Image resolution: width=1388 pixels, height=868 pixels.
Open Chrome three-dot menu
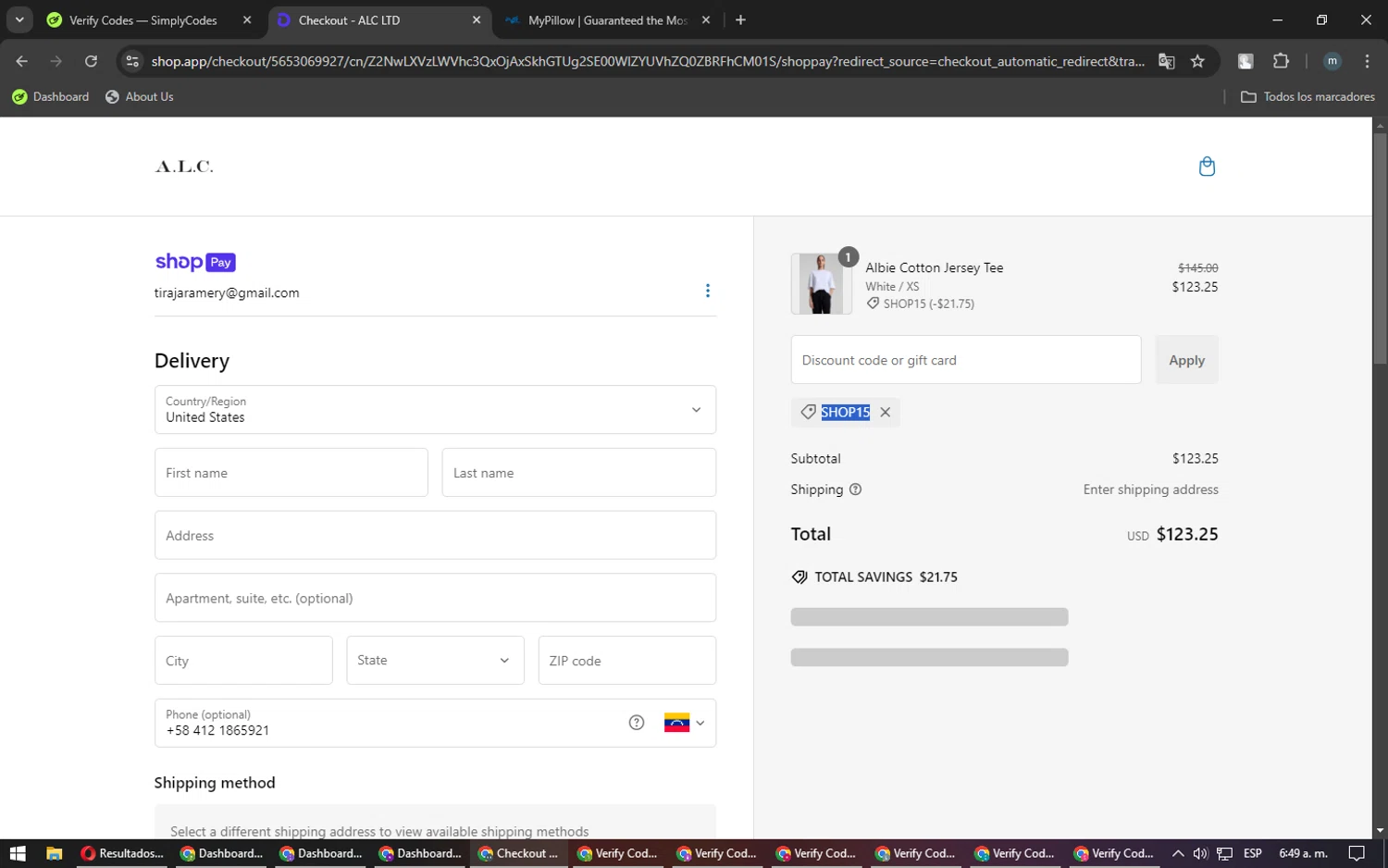click(1367, 61)
